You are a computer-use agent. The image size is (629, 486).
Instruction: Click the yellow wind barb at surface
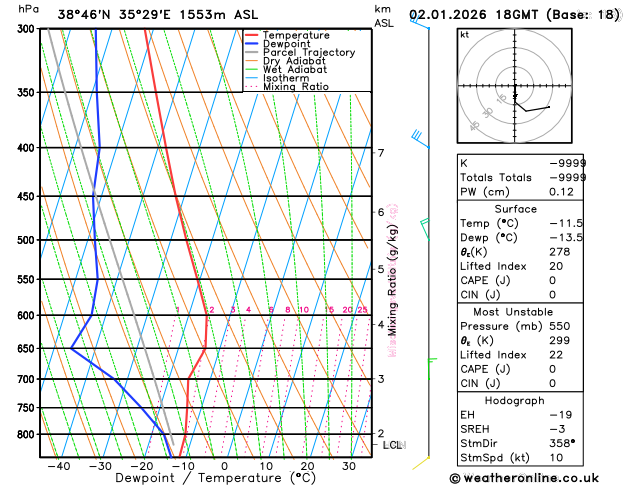tap(421, 463)
